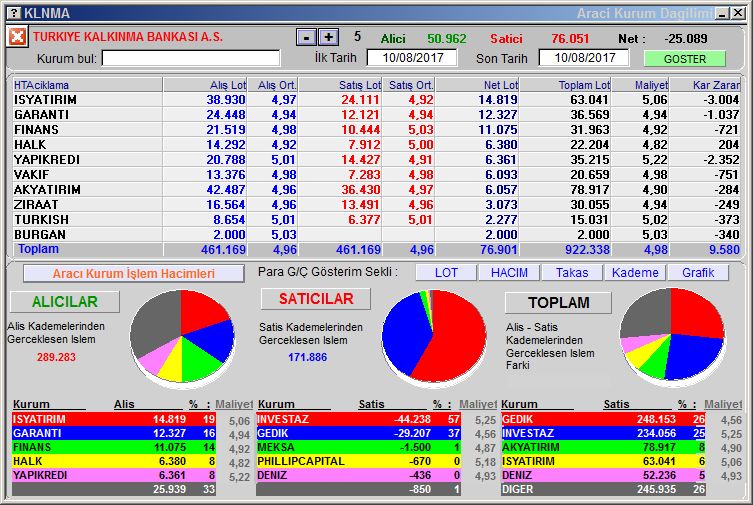Click pink DENIZ row in sellers list

coord(358,475)
